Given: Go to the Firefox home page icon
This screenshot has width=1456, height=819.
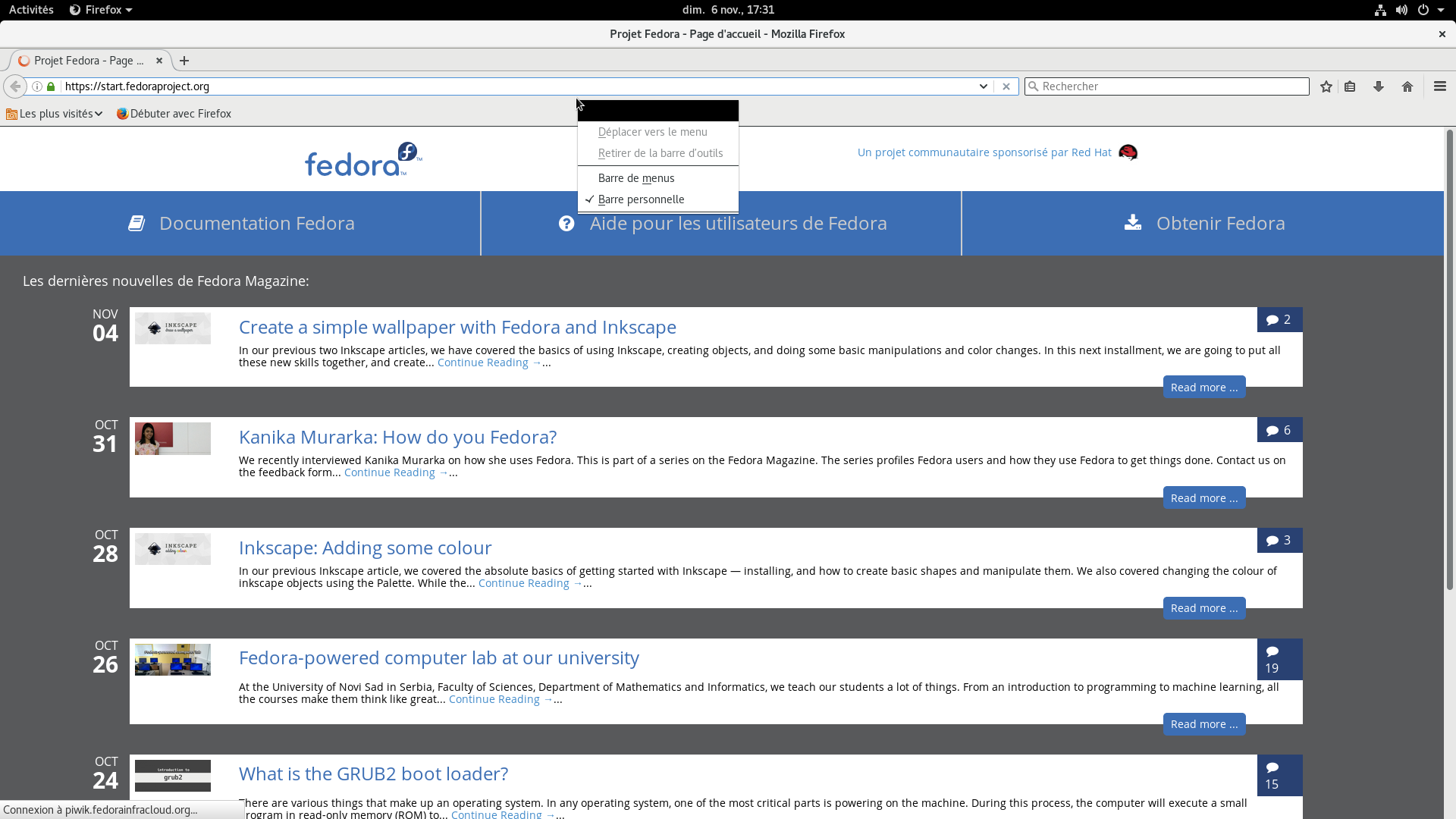Looking at the screenshot, I should click(1407, 86).
